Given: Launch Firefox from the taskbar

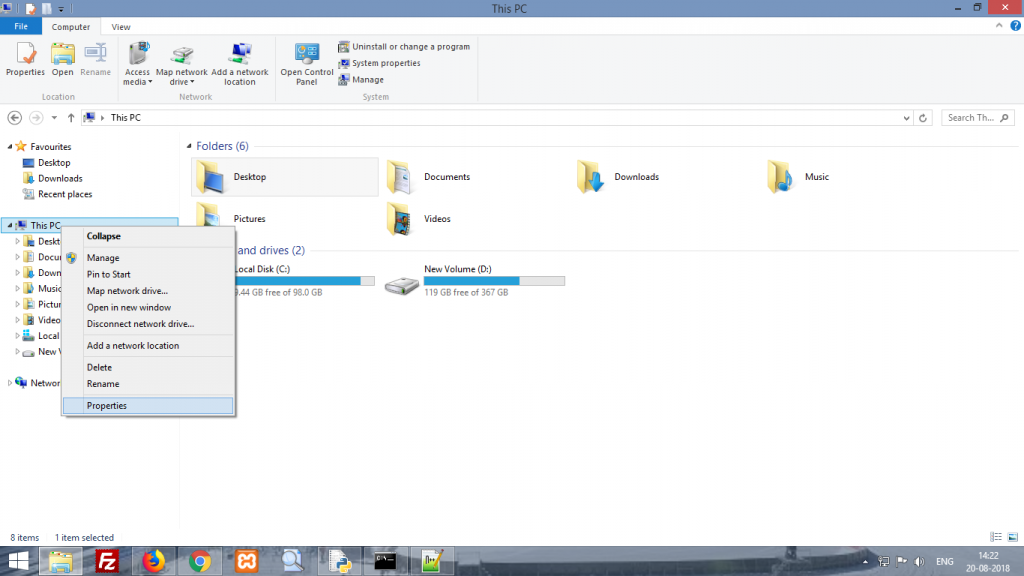Looking at the screenshot, I should [x=153, y=561].
